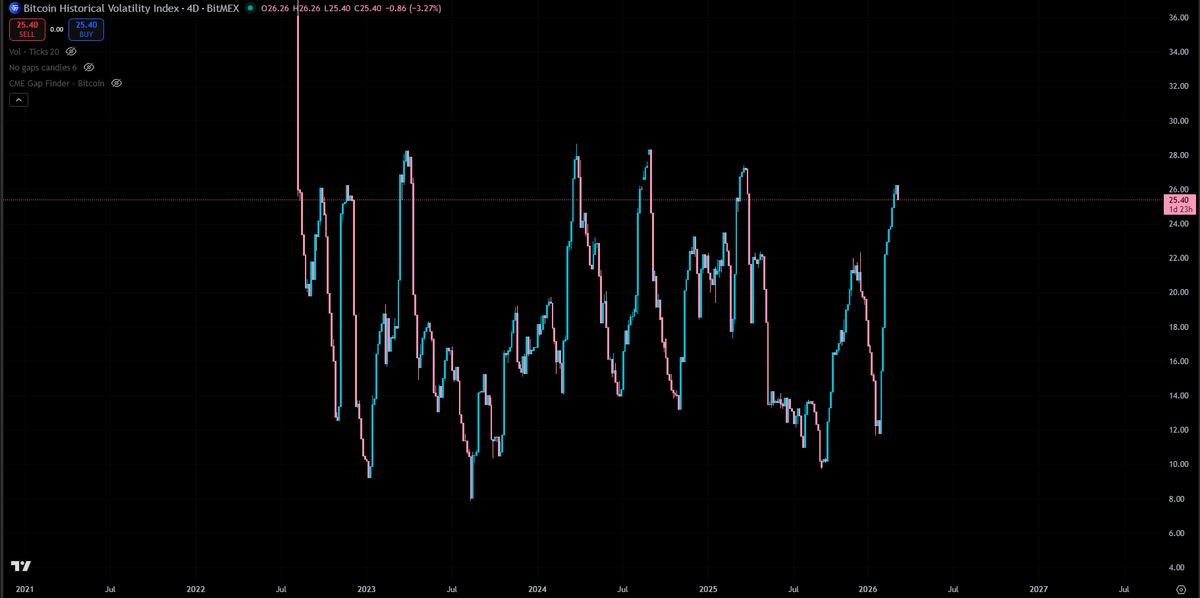Screen dimensions: 1200x598
Task: Click the Bitcoin Historical Volatility Index symbol logo
Action: click(13, 8)
